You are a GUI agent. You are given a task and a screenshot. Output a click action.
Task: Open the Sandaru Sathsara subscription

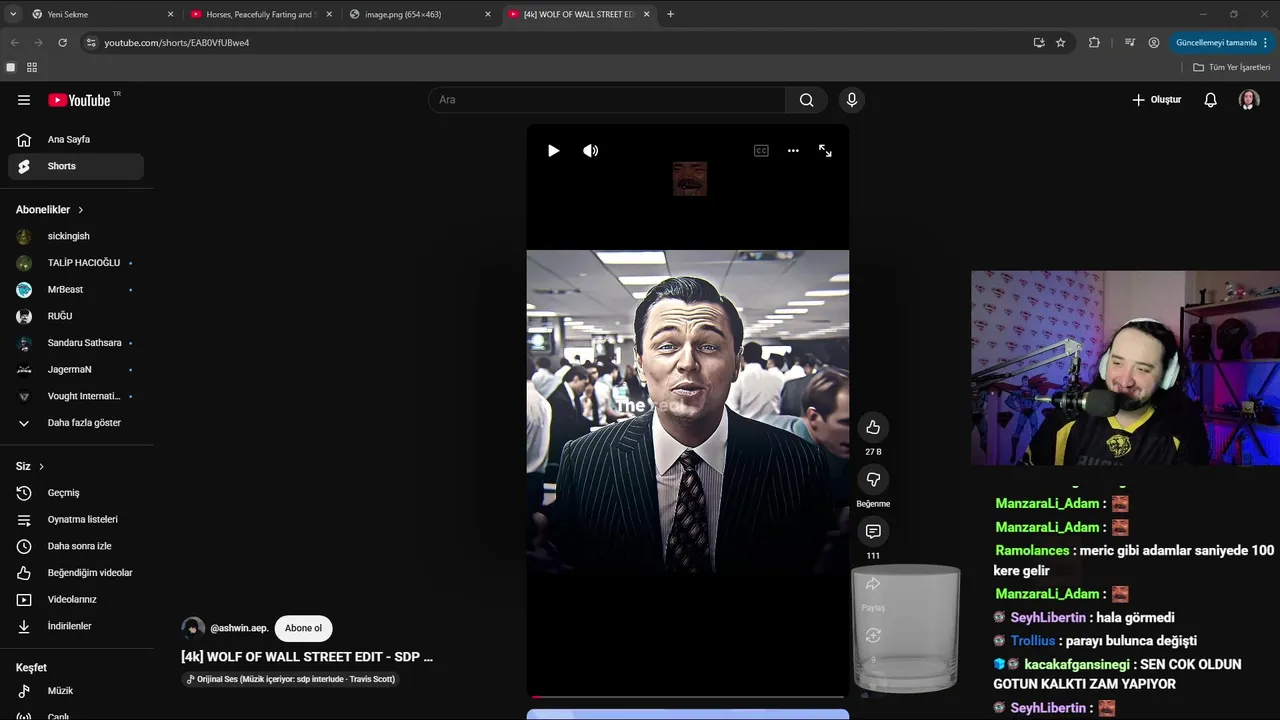(76, 343)
